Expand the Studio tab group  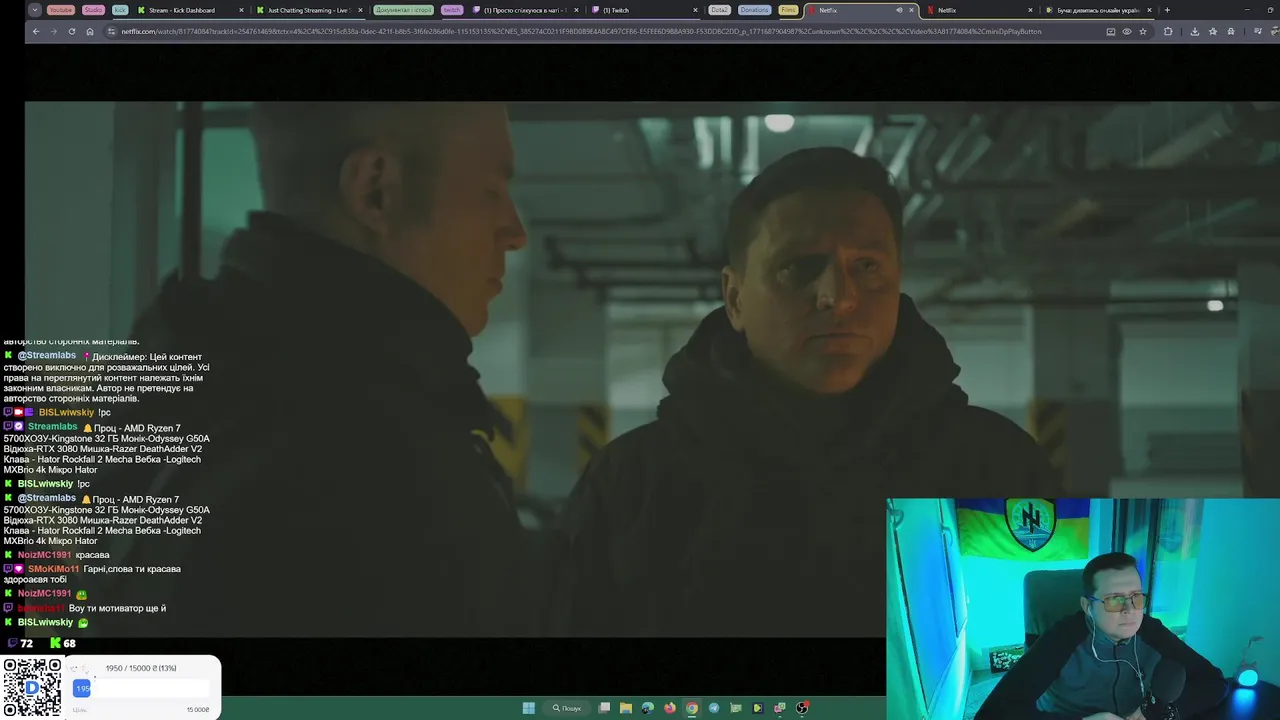tap(93, 10)
